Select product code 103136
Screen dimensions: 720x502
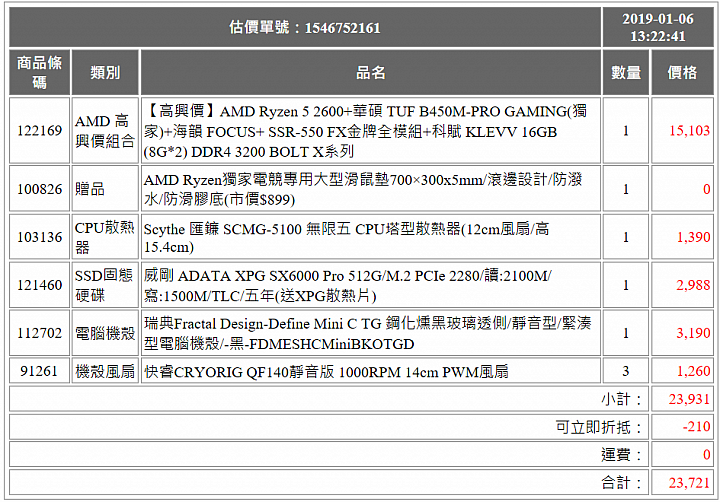point(39,237)
